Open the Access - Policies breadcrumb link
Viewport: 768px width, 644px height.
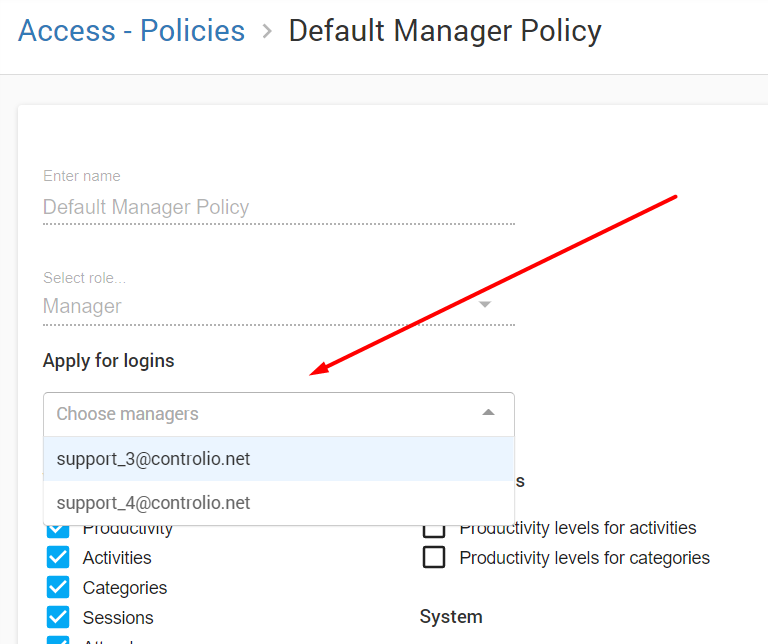(x=131, y=31)
